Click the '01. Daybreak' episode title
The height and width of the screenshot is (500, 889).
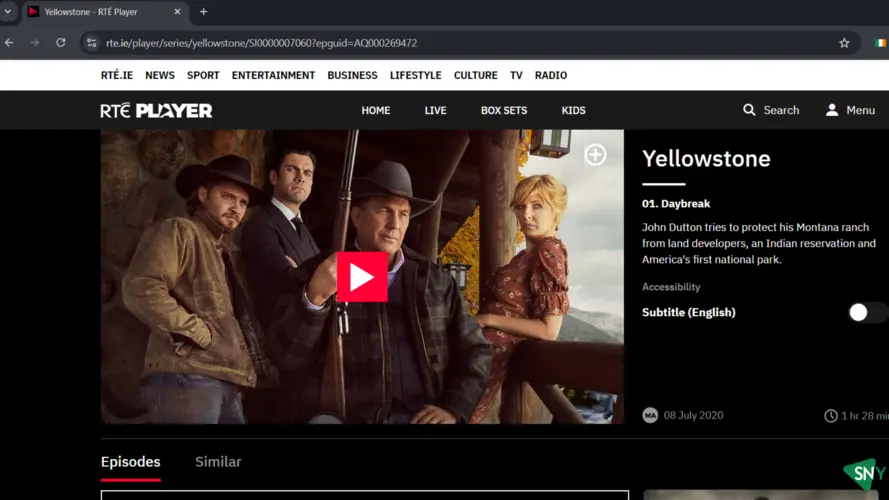pos(676,204)
